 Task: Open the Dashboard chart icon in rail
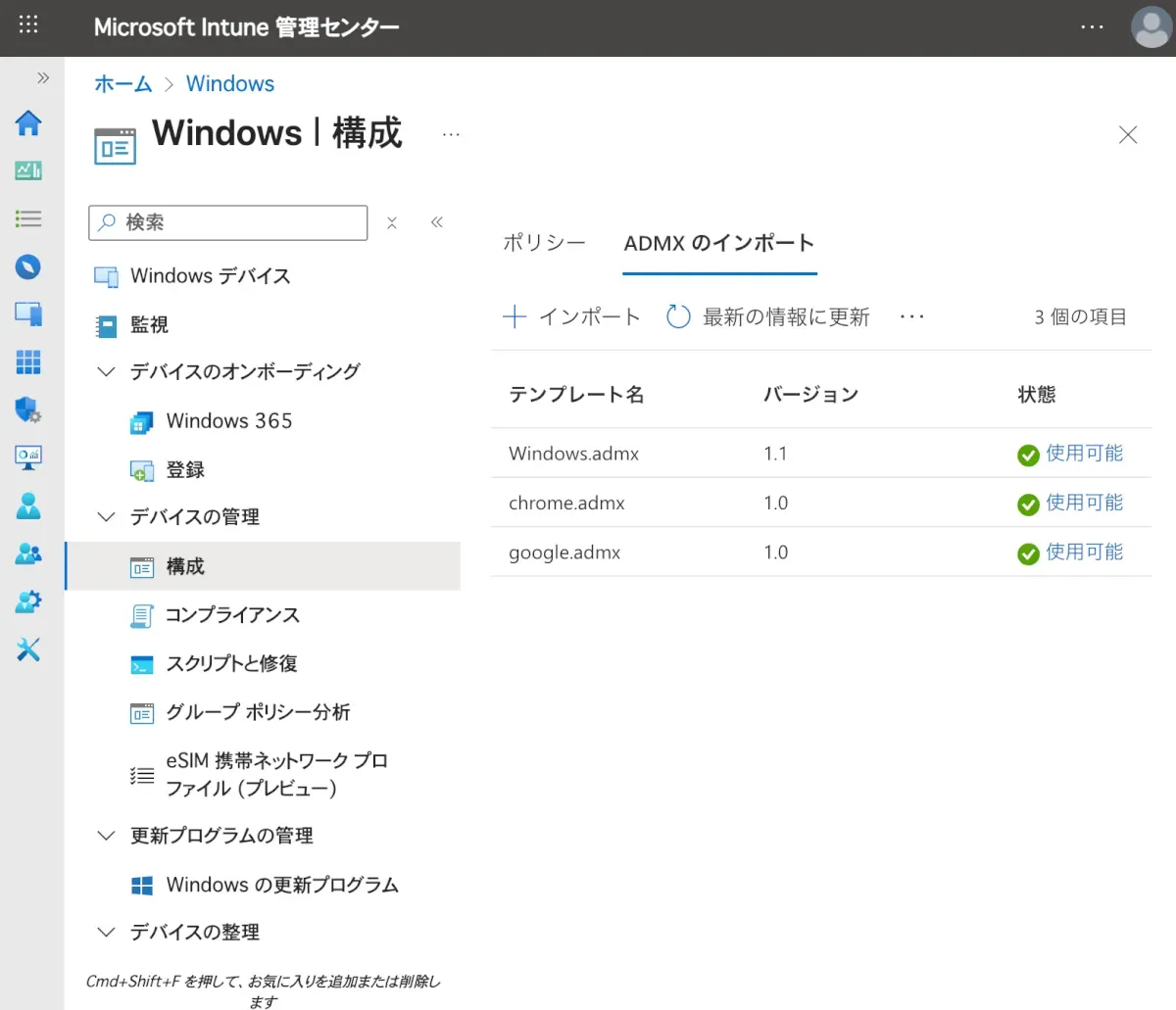pyautogui.click(x=28, y=170)
